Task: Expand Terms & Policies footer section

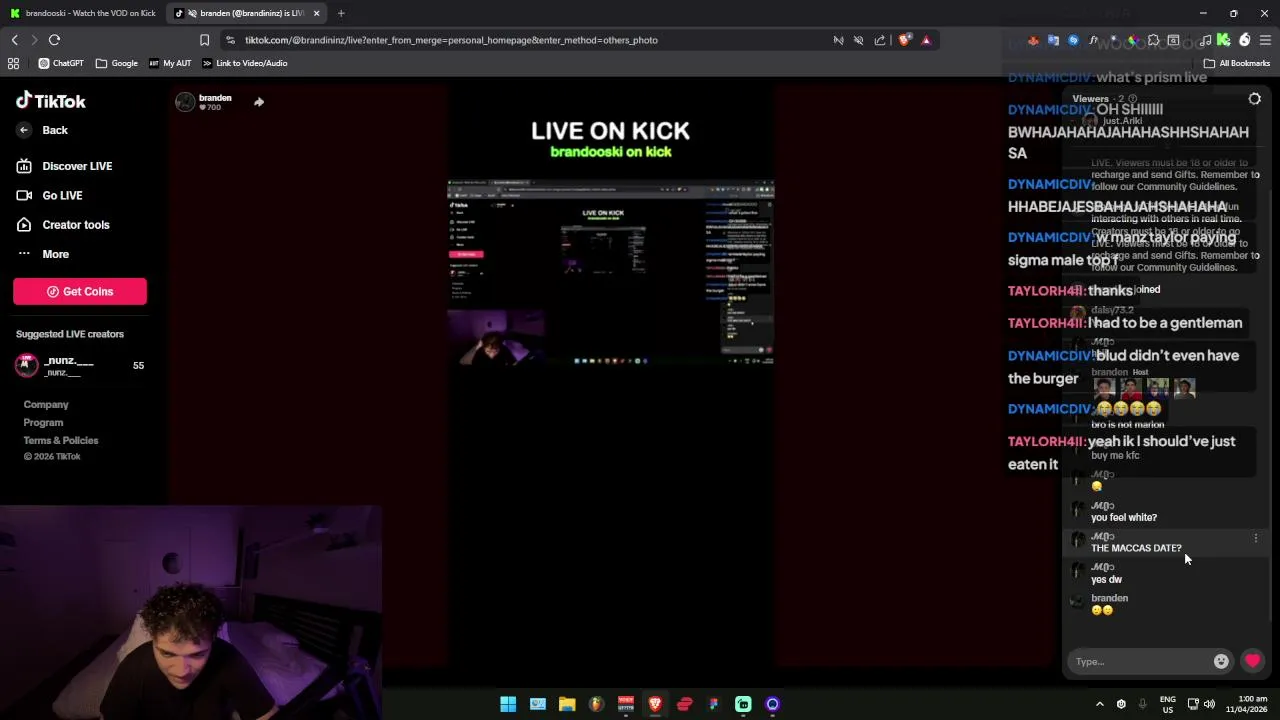Action: click(61, 441)
